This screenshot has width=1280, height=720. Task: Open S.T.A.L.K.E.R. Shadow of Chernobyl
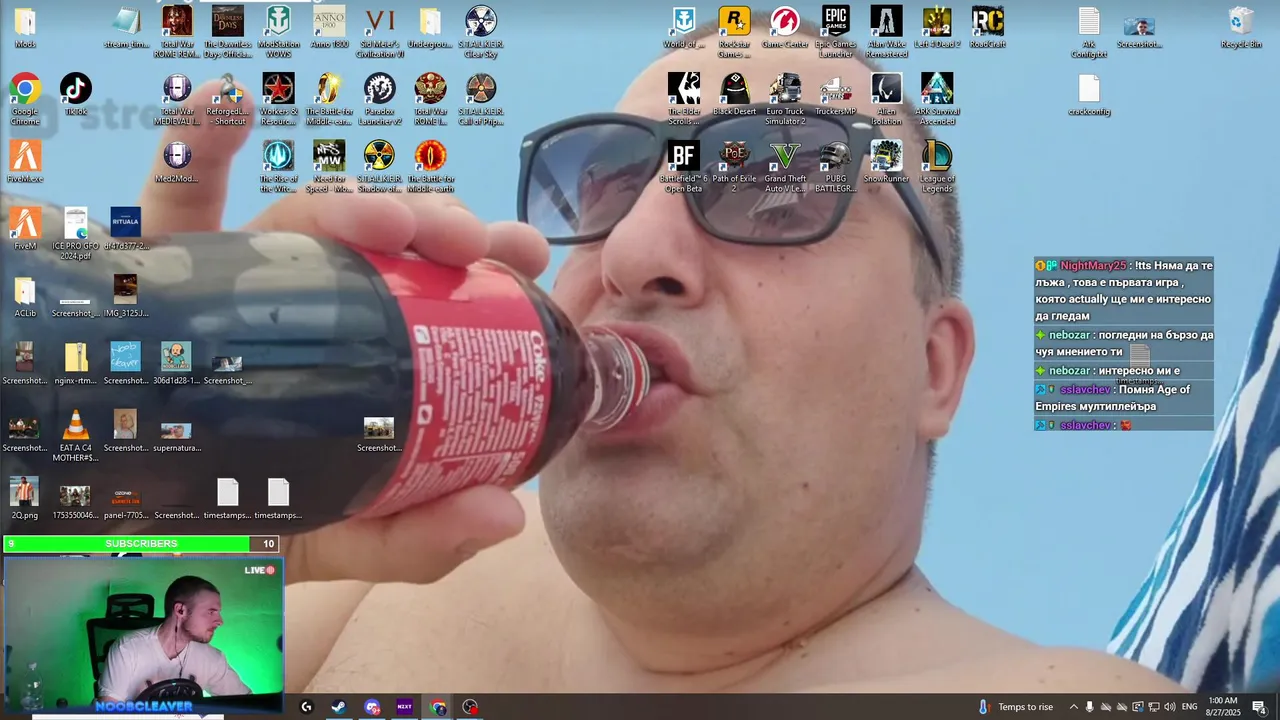(380, 166)
